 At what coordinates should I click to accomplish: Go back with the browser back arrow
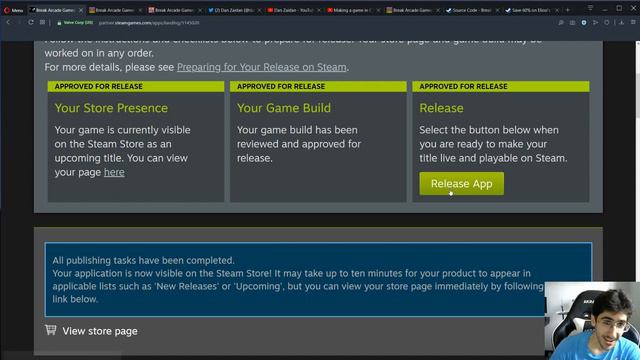[x=8, y=22]
